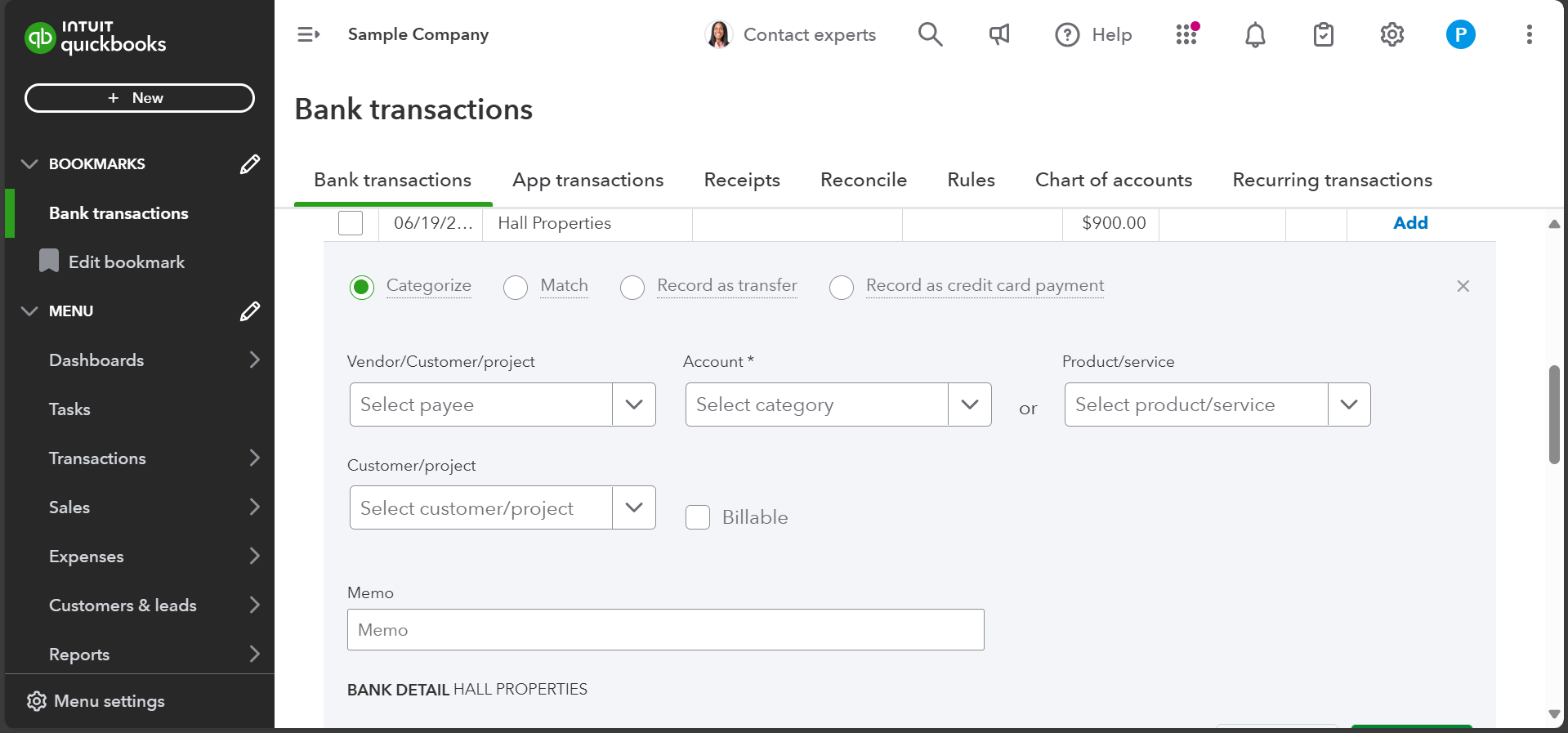Image resolution: width=1568 pixels, height=733 pixels.
Task: Enable the Billable checkbox
Action: point(698,517)
